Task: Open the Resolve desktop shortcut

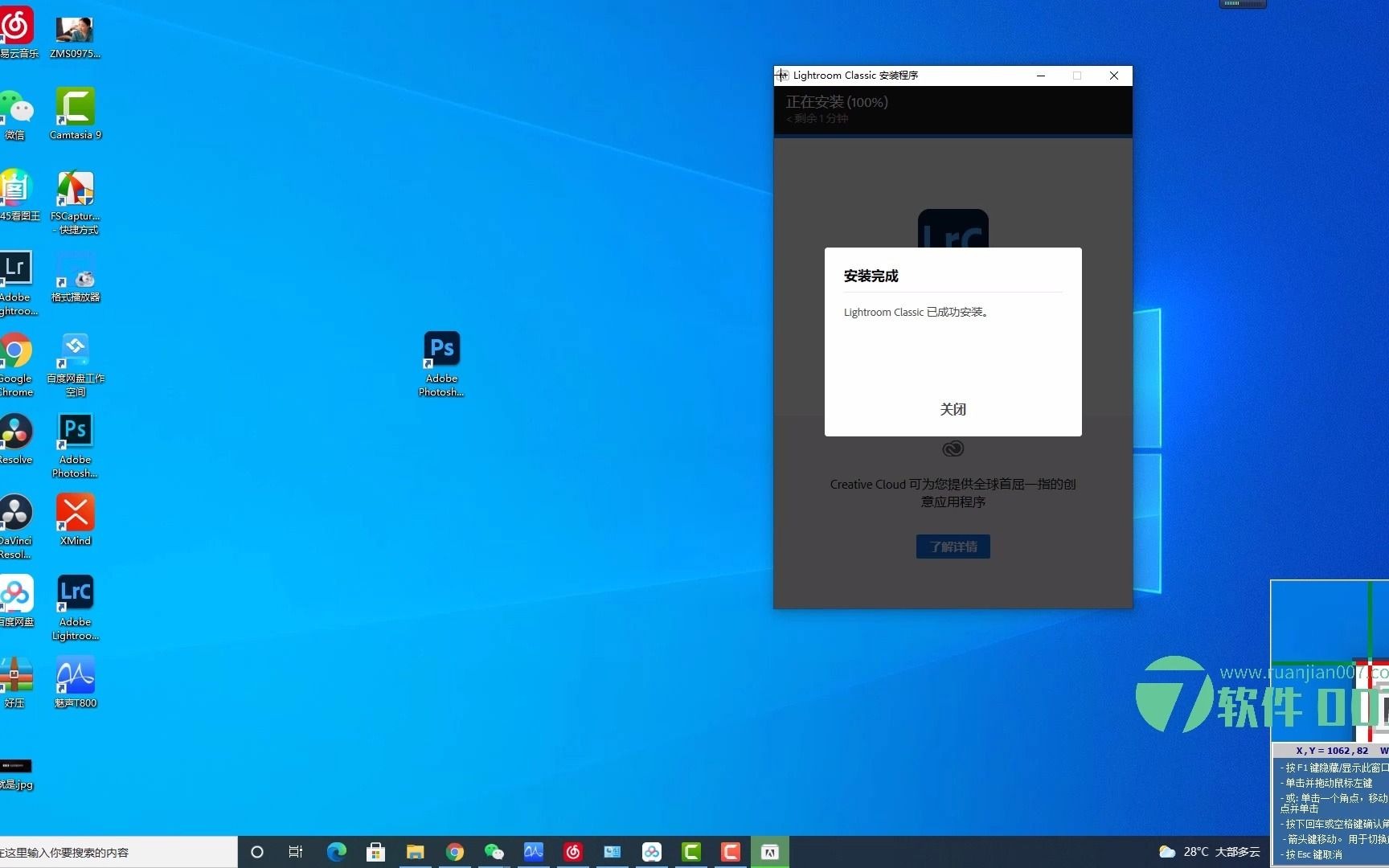Action: pyautogui.click(x=16, y=440)
